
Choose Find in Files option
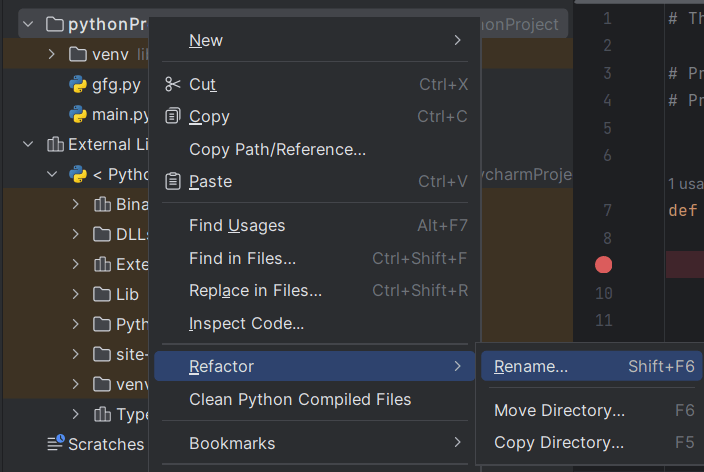pos(242,258)
